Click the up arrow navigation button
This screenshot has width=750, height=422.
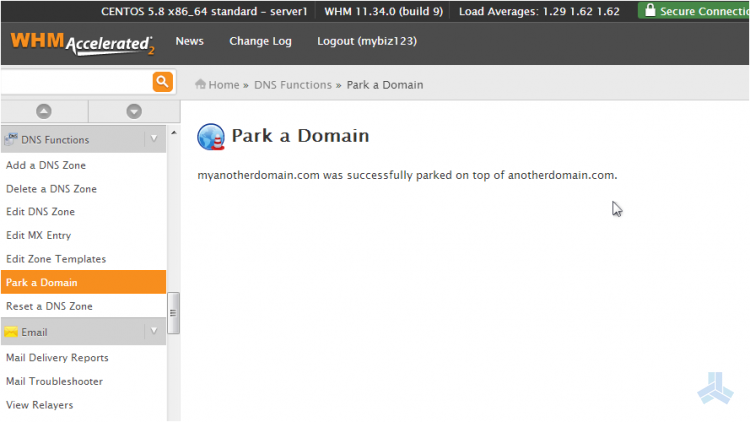(x=44, y=111)
